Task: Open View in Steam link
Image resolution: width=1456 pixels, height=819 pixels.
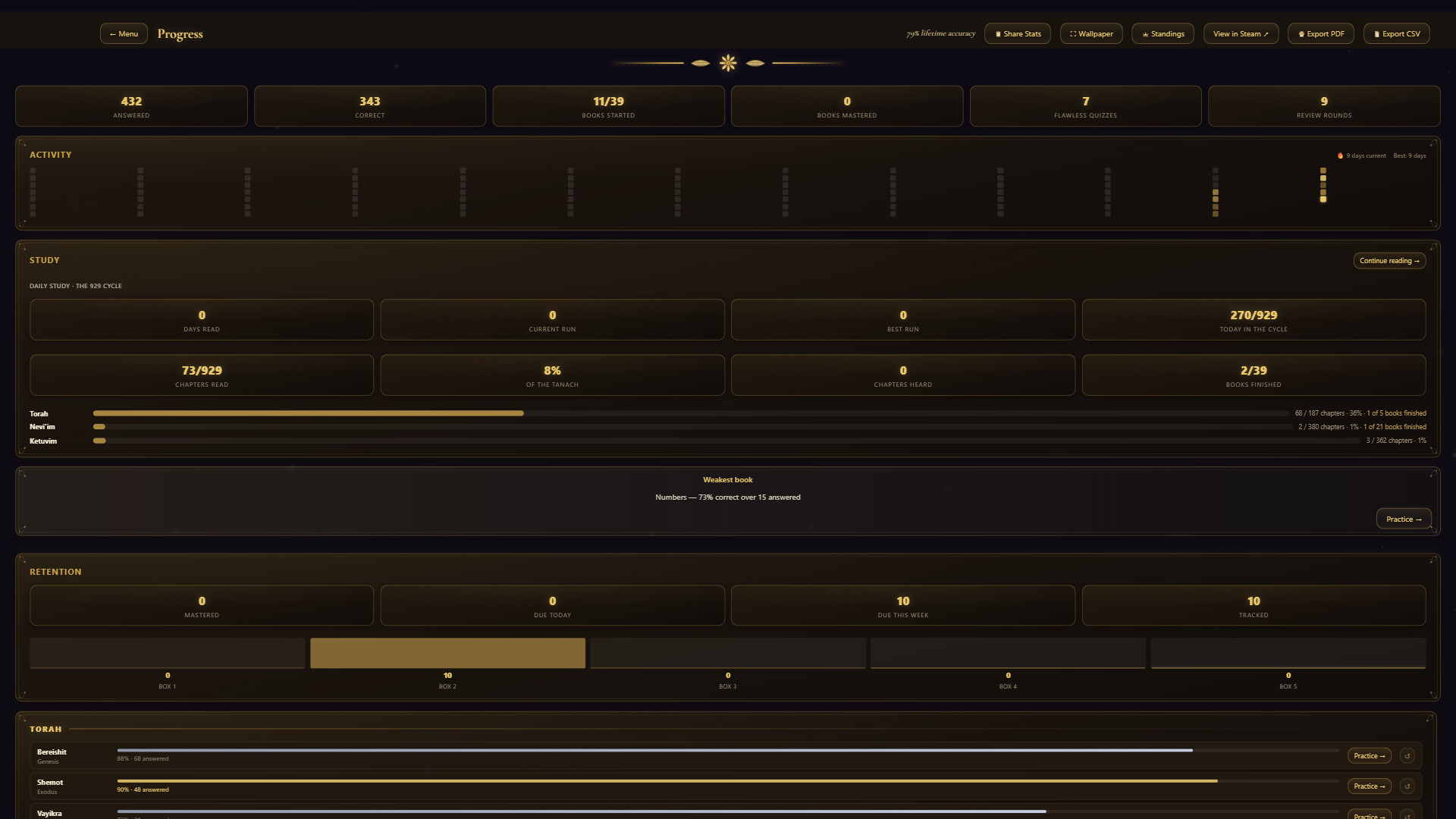Action: [1241, 33]
